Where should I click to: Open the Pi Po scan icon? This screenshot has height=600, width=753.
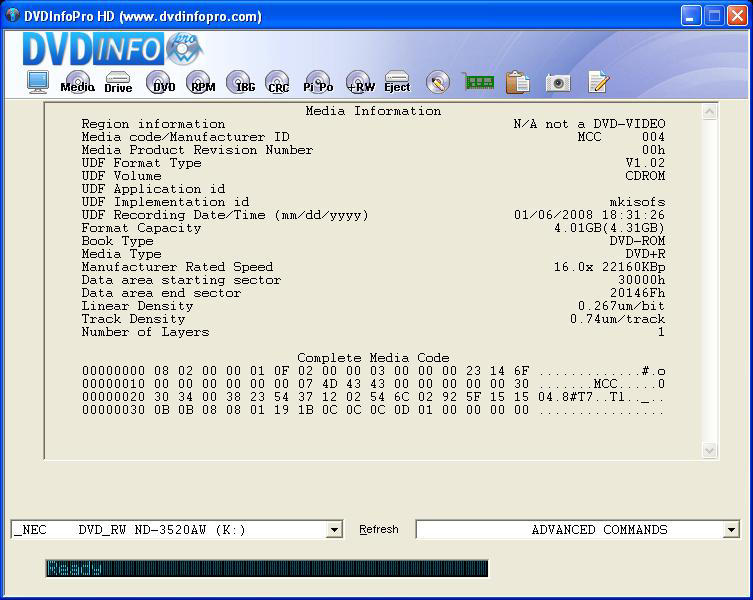(318, 82)
